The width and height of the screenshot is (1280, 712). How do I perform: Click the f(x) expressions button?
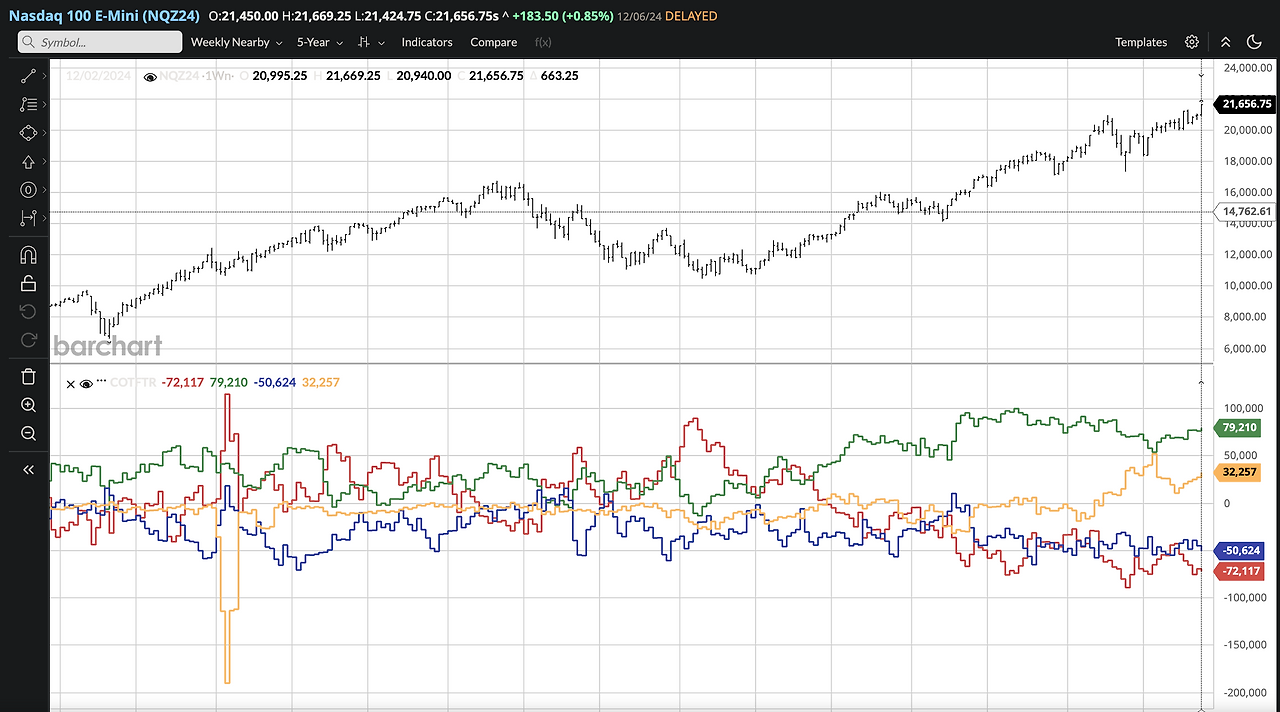[544, 42]
